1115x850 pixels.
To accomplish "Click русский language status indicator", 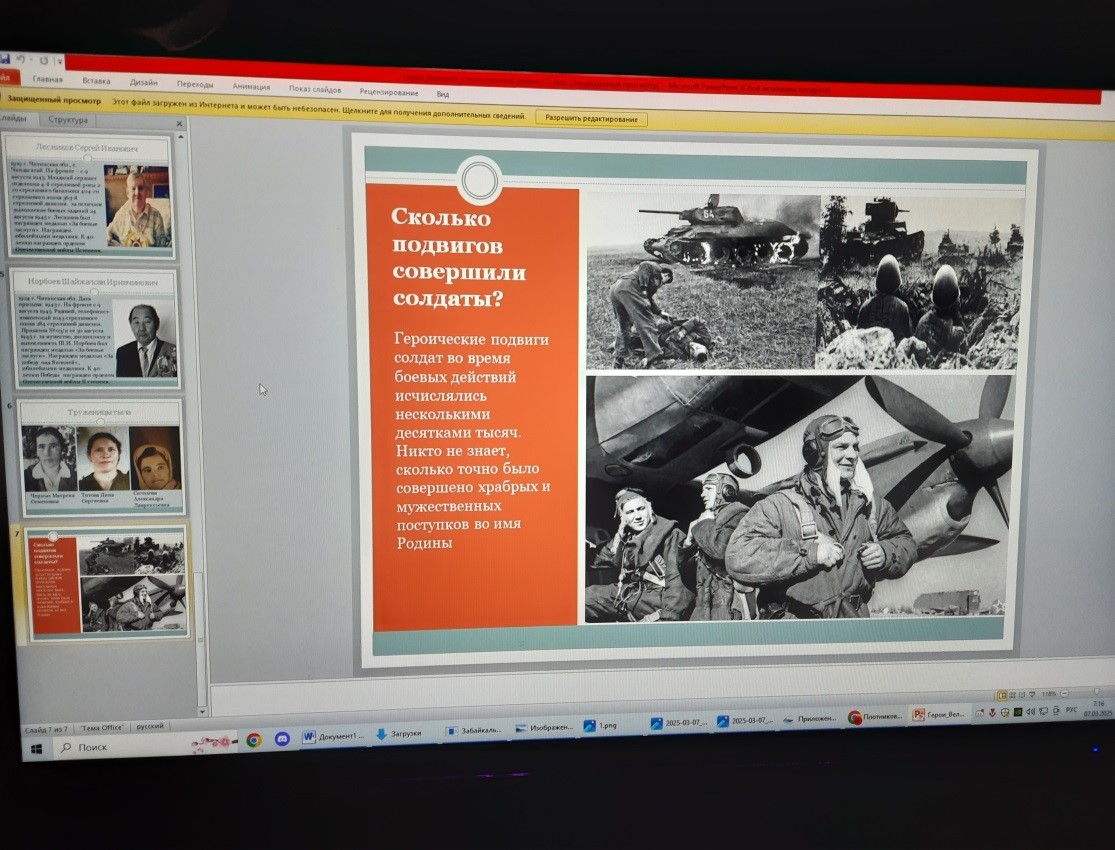I will [x=150, y=726].
